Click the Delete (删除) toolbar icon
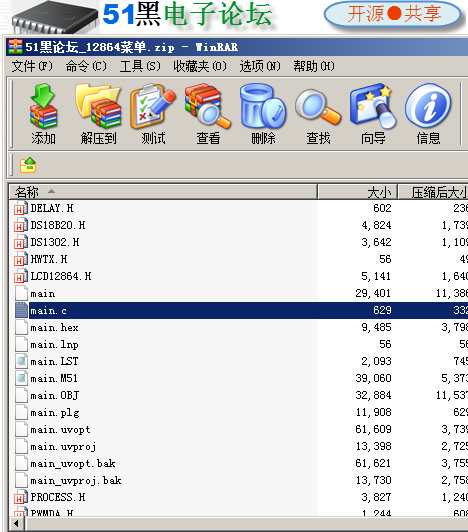The height and width of the screenshot is (532, 468). click(x=263, y=107)
